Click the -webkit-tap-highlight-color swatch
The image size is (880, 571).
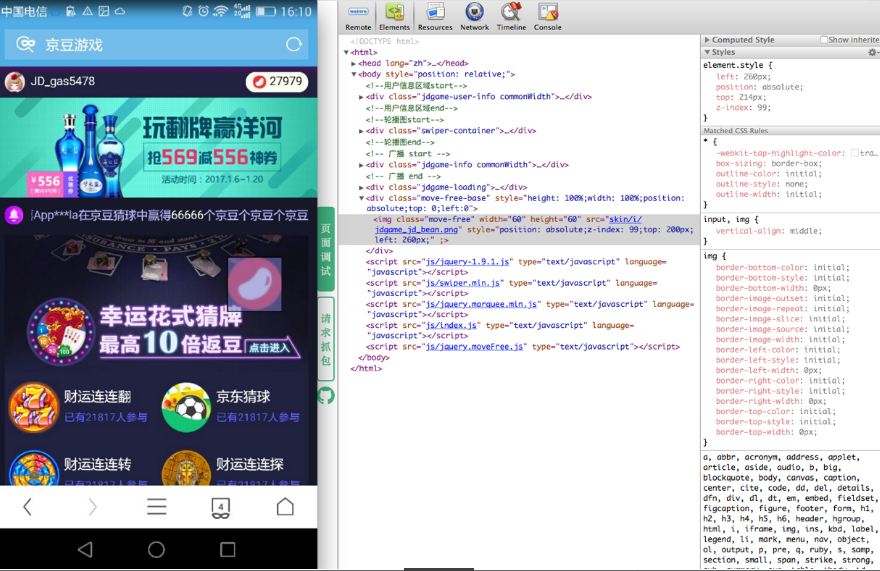pyautogui.click(x=855, y=153)
